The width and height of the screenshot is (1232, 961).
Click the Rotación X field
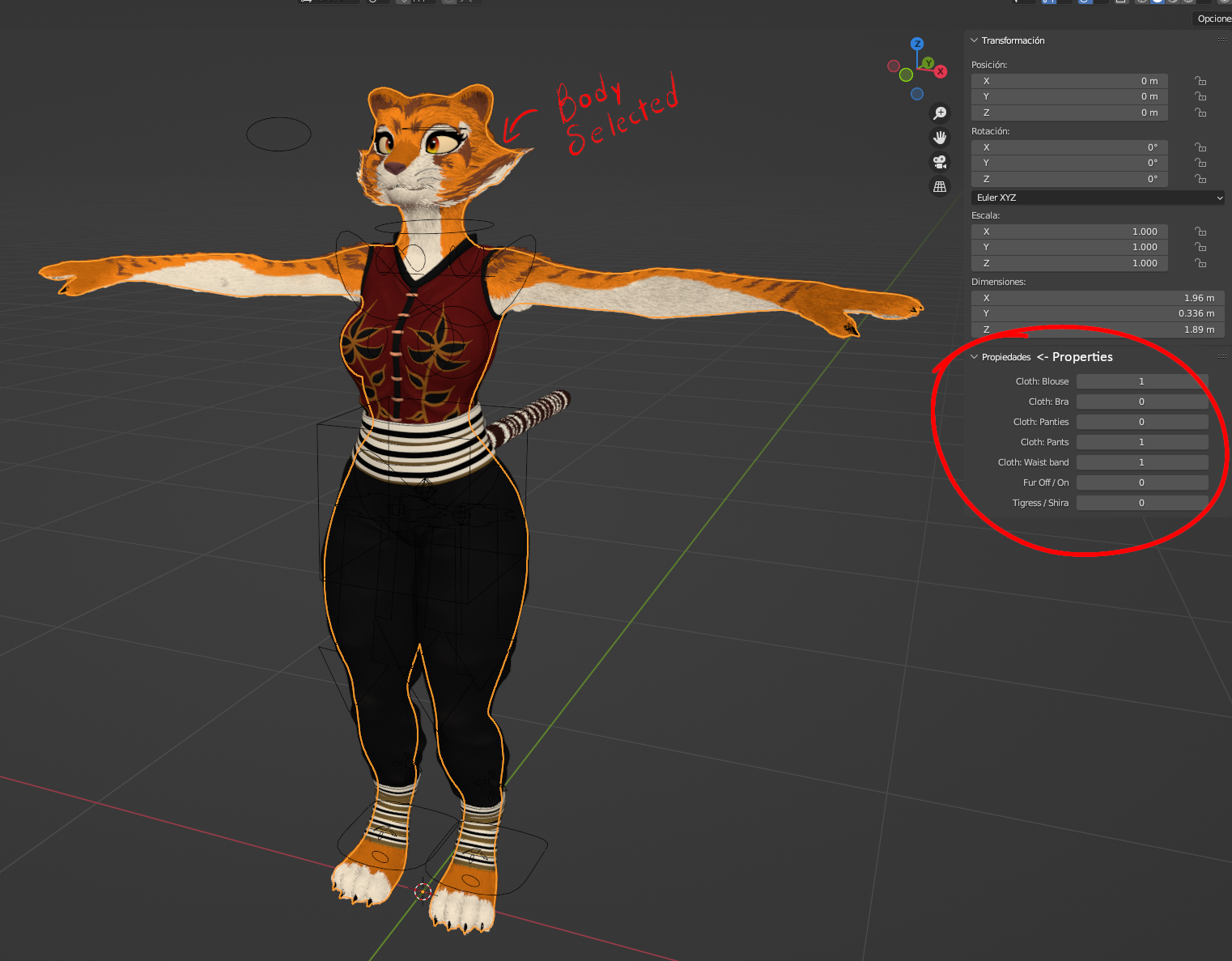tap(1069, 147)
